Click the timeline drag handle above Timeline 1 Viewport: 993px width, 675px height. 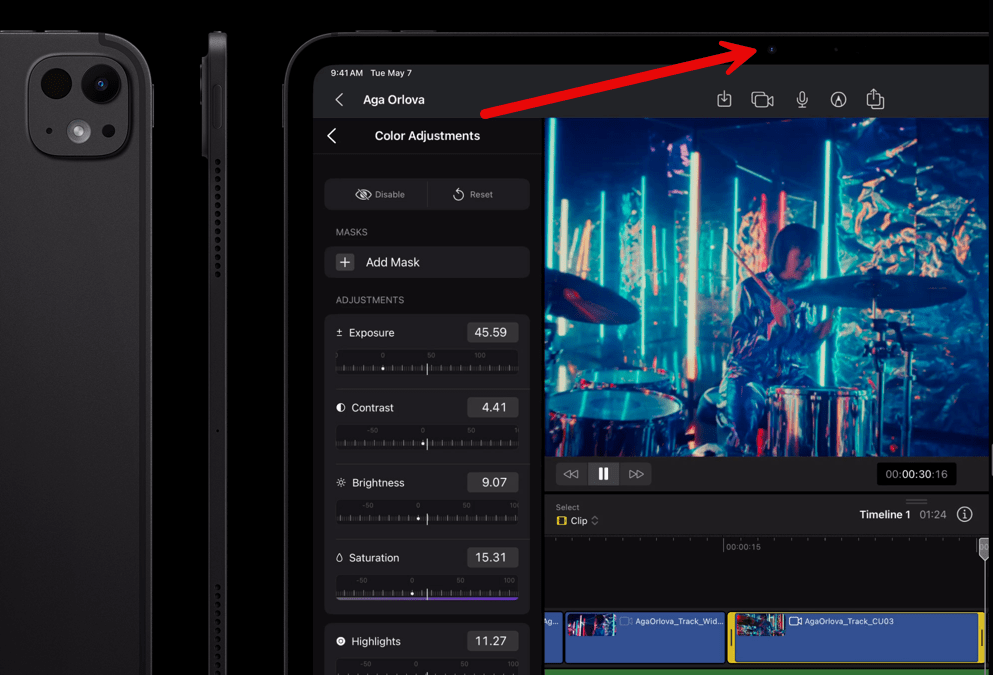(x=916, y=501)
